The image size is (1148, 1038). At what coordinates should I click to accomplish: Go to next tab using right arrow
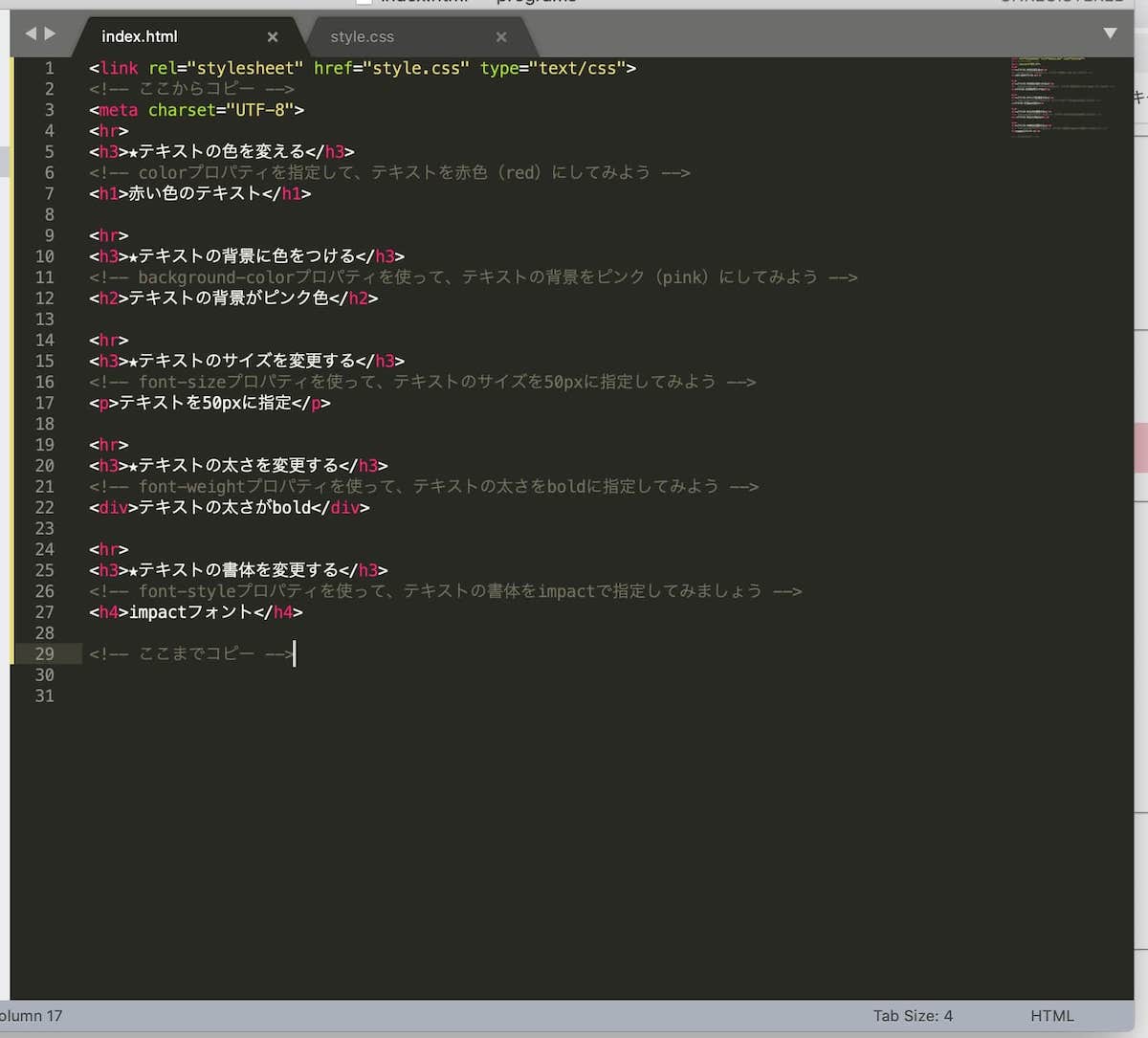click(x=50, y=33)
